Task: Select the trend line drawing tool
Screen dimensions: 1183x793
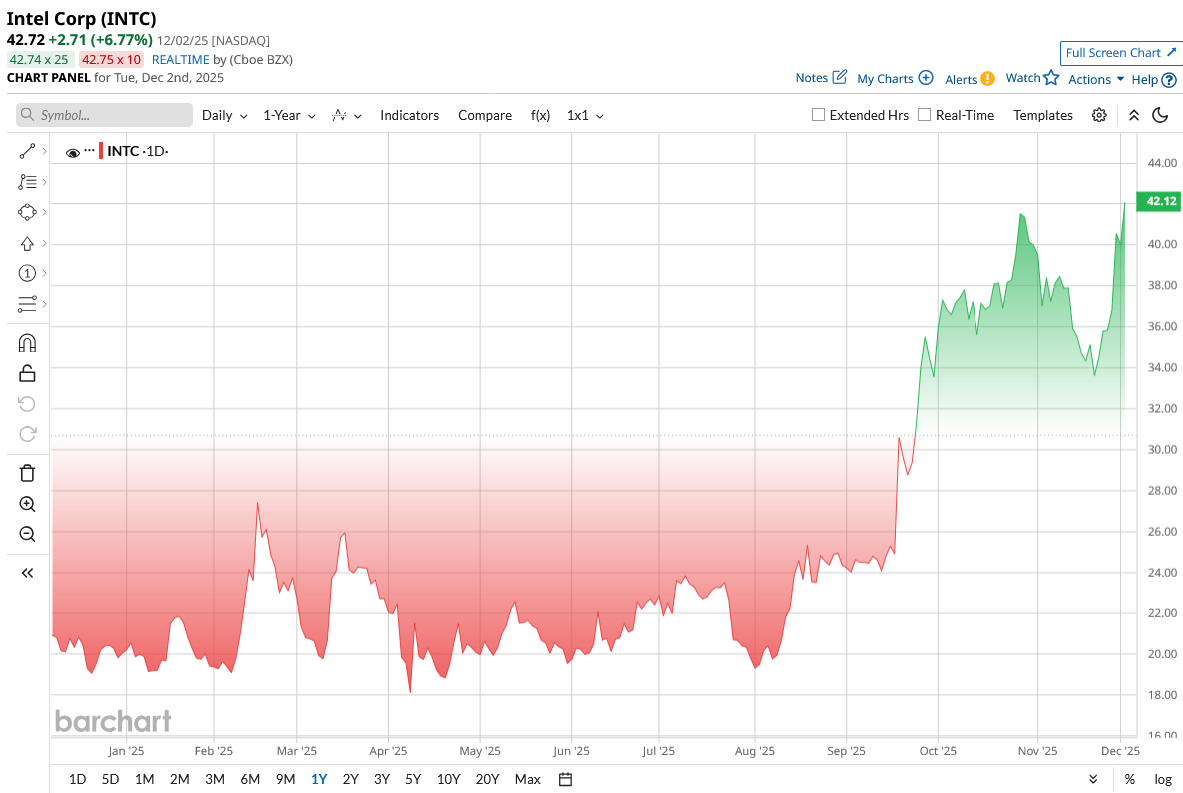Action: [x=27, y=152]
